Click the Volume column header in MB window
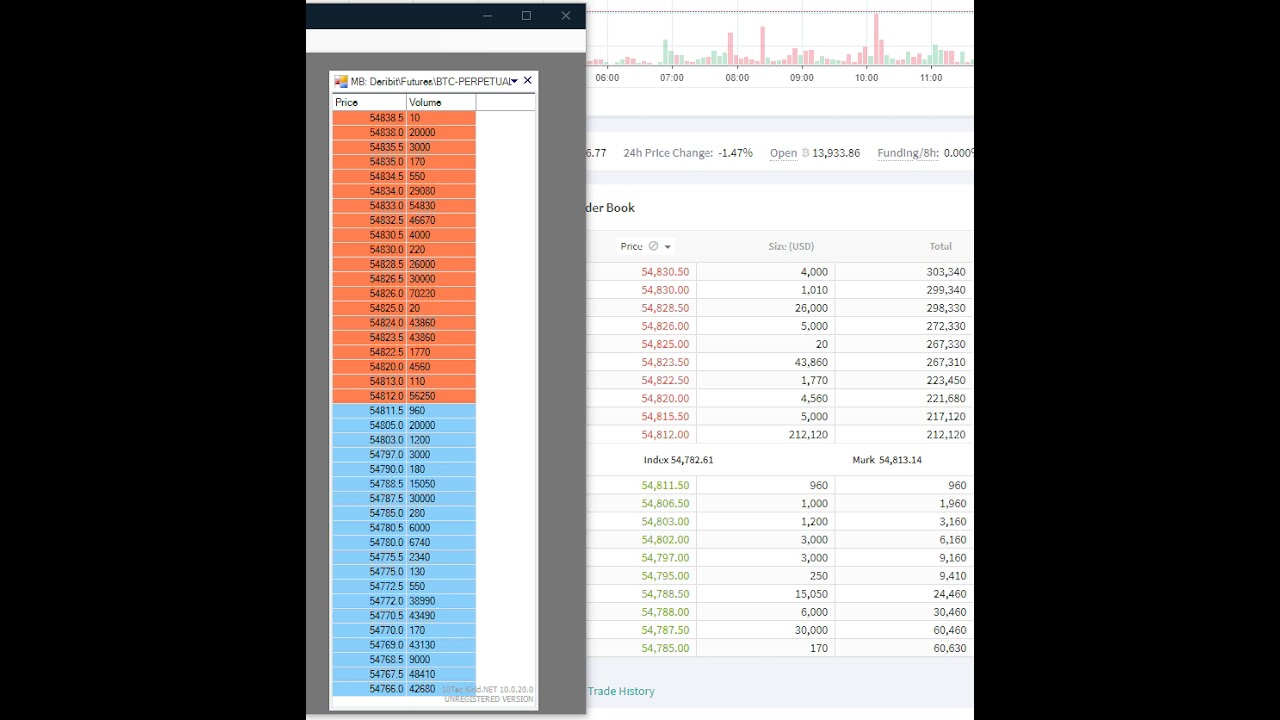The height and width of the screenshot is (720, 1280). point(441,102)
